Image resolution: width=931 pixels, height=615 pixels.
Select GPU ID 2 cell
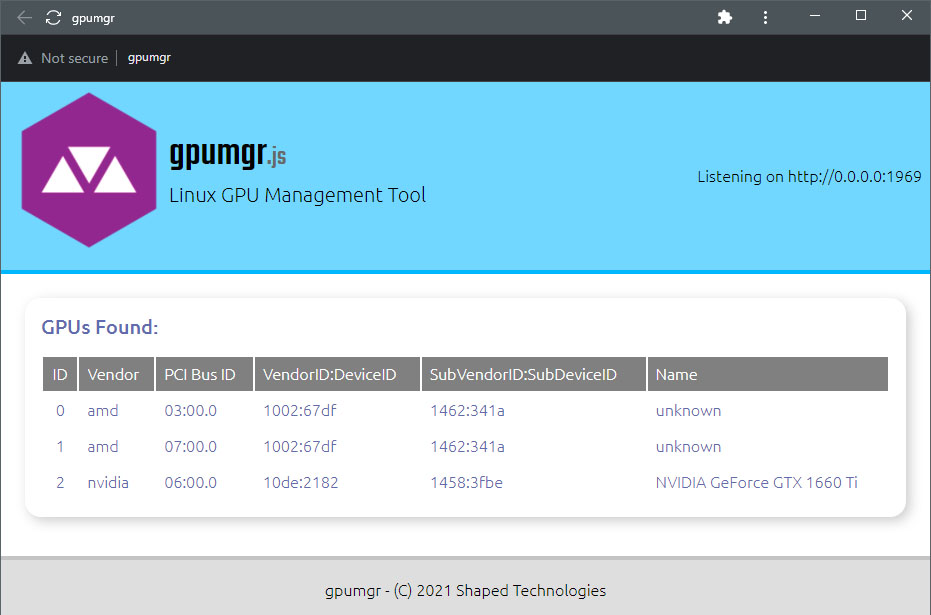coord(60,483)
